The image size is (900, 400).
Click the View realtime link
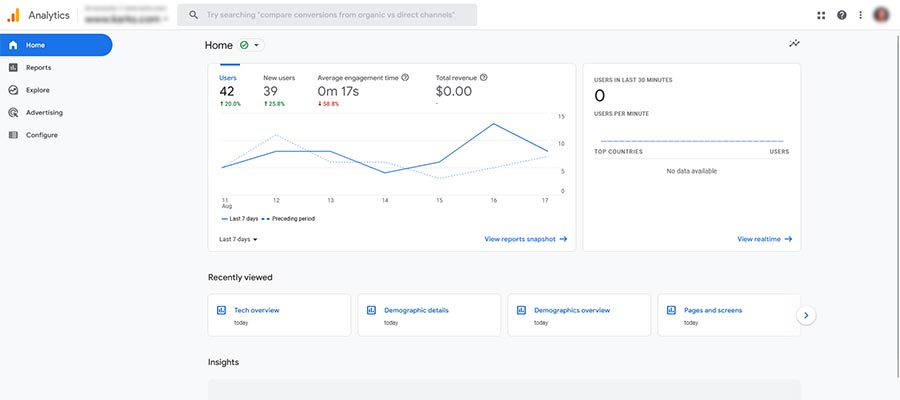(764, 239)
